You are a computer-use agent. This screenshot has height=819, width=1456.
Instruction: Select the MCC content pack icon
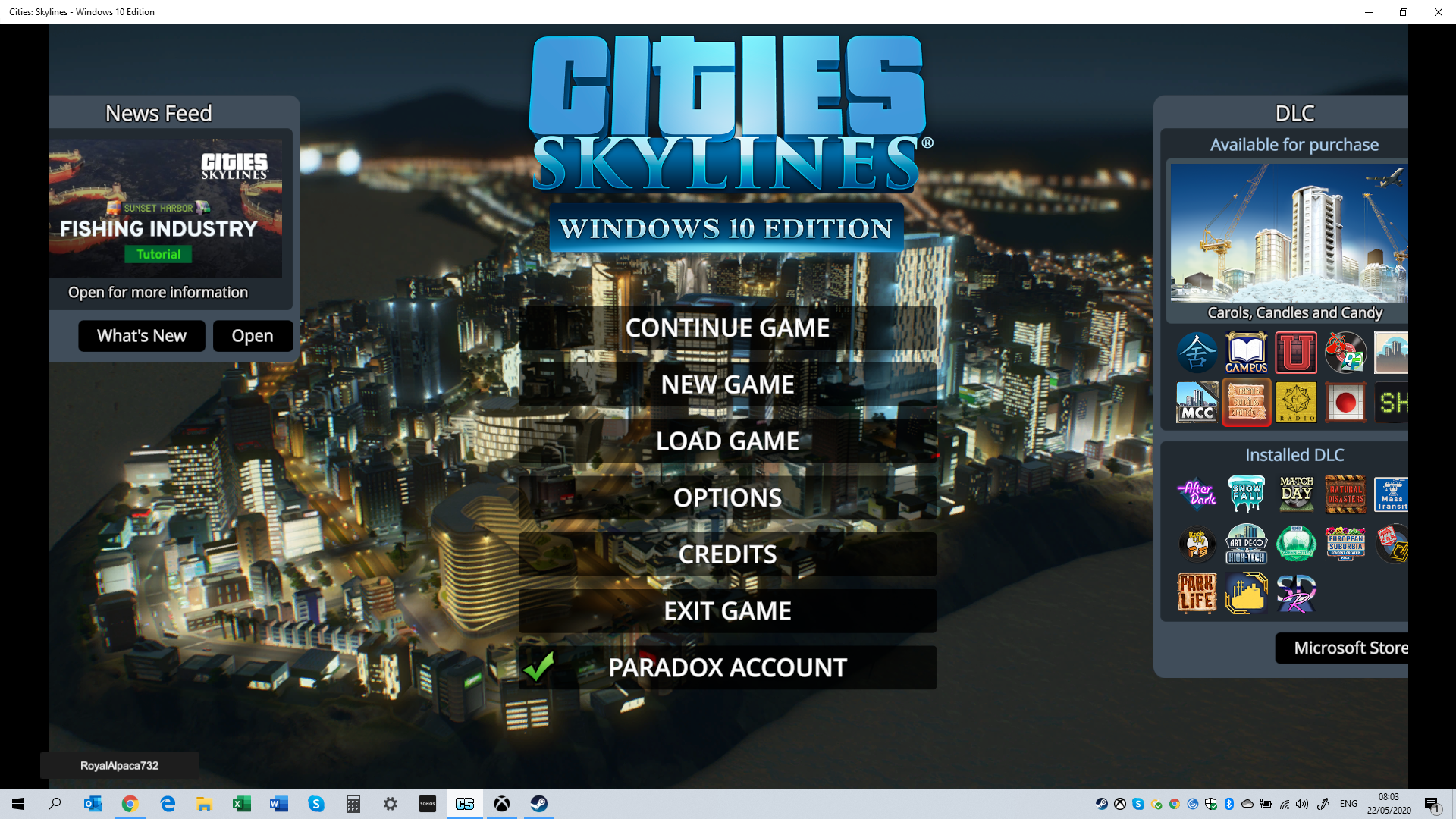coord(1197,402)
